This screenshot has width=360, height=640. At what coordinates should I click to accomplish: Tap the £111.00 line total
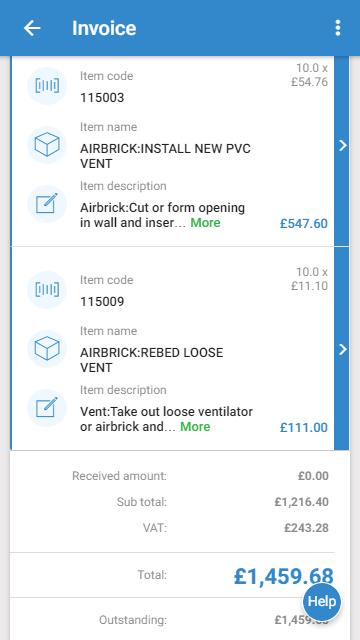coord(304,428)
